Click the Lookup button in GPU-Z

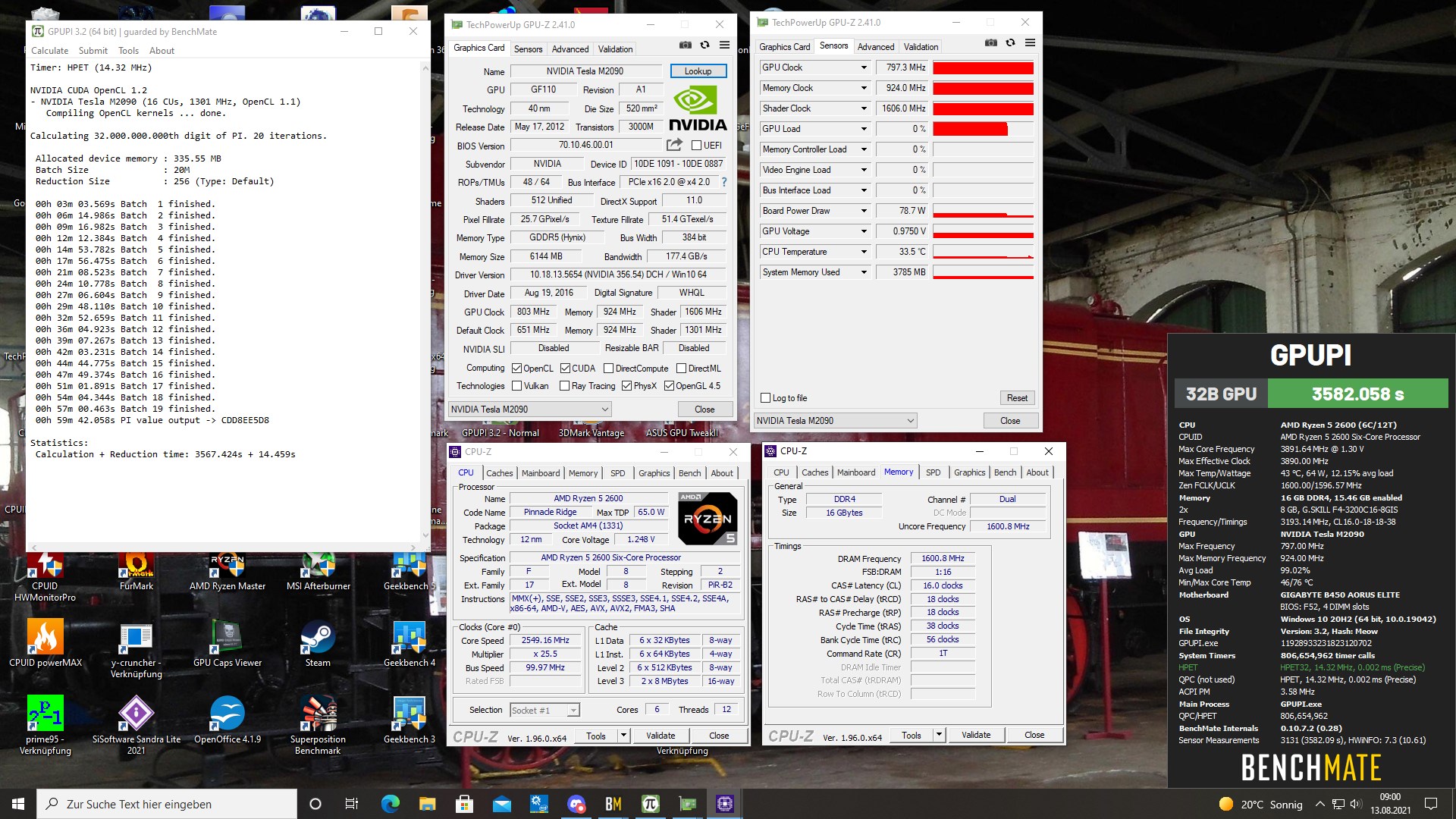pyautogui.click(x=698, y=71)
